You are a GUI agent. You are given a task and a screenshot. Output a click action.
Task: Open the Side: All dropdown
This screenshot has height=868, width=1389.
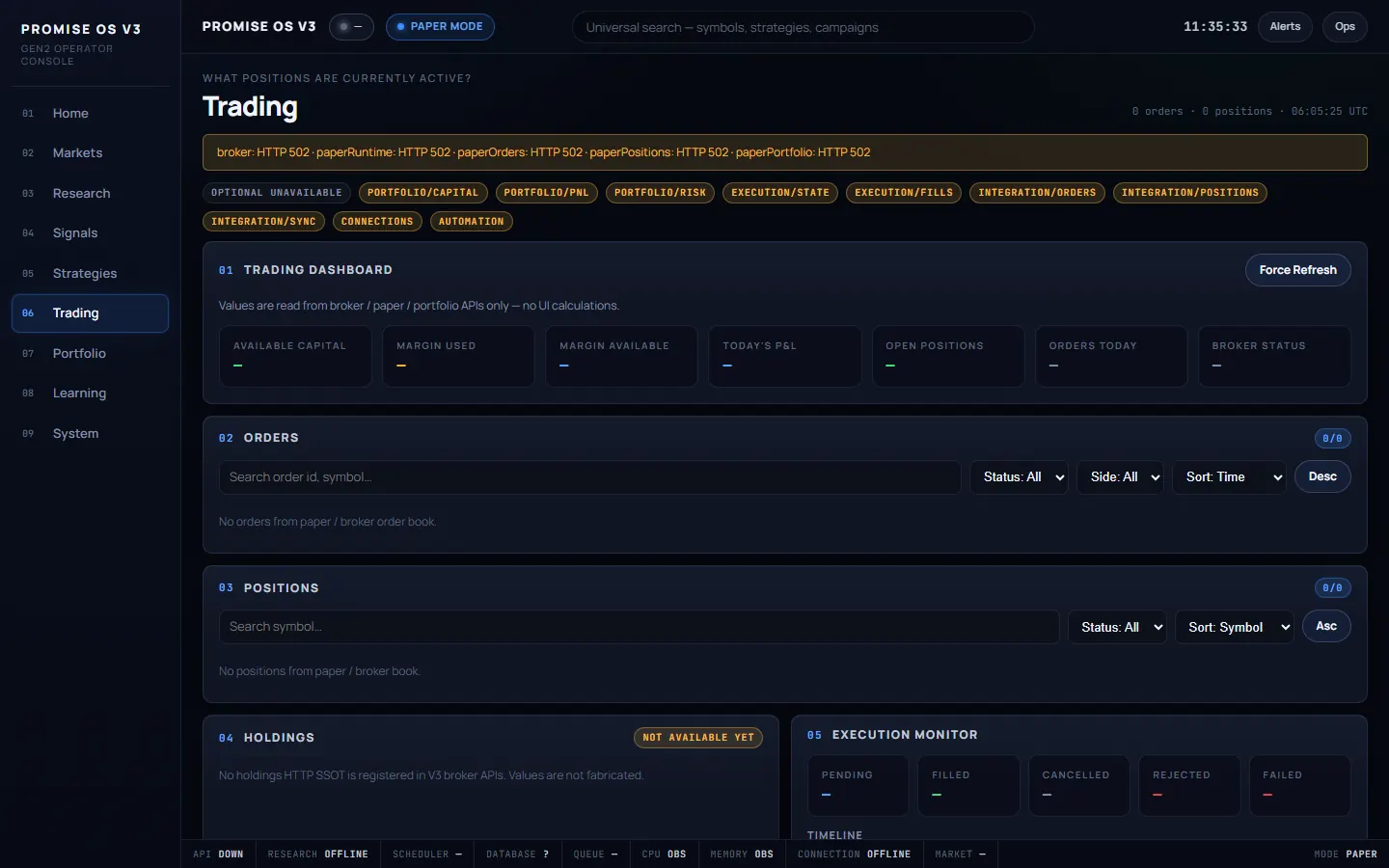coord(1120,477)
